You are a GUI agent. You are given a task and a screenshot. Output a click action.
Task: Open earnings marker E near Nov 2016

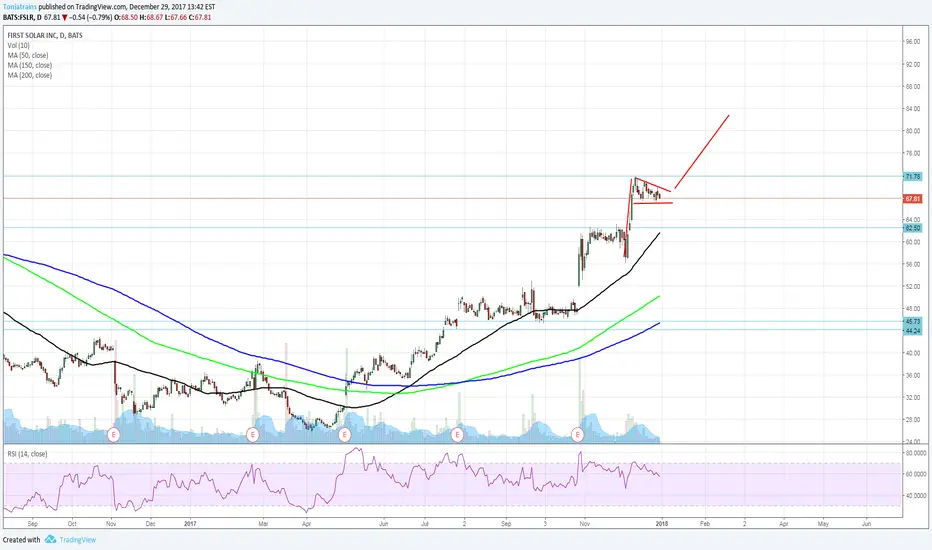point(114,435)
